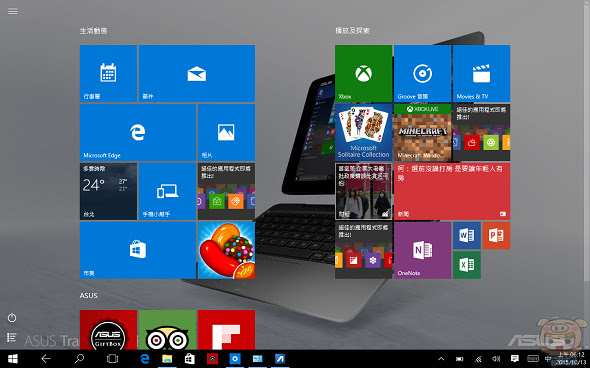Open Task View on taskbar
This screenshot has width=590, height=368.
click(112, 359)
